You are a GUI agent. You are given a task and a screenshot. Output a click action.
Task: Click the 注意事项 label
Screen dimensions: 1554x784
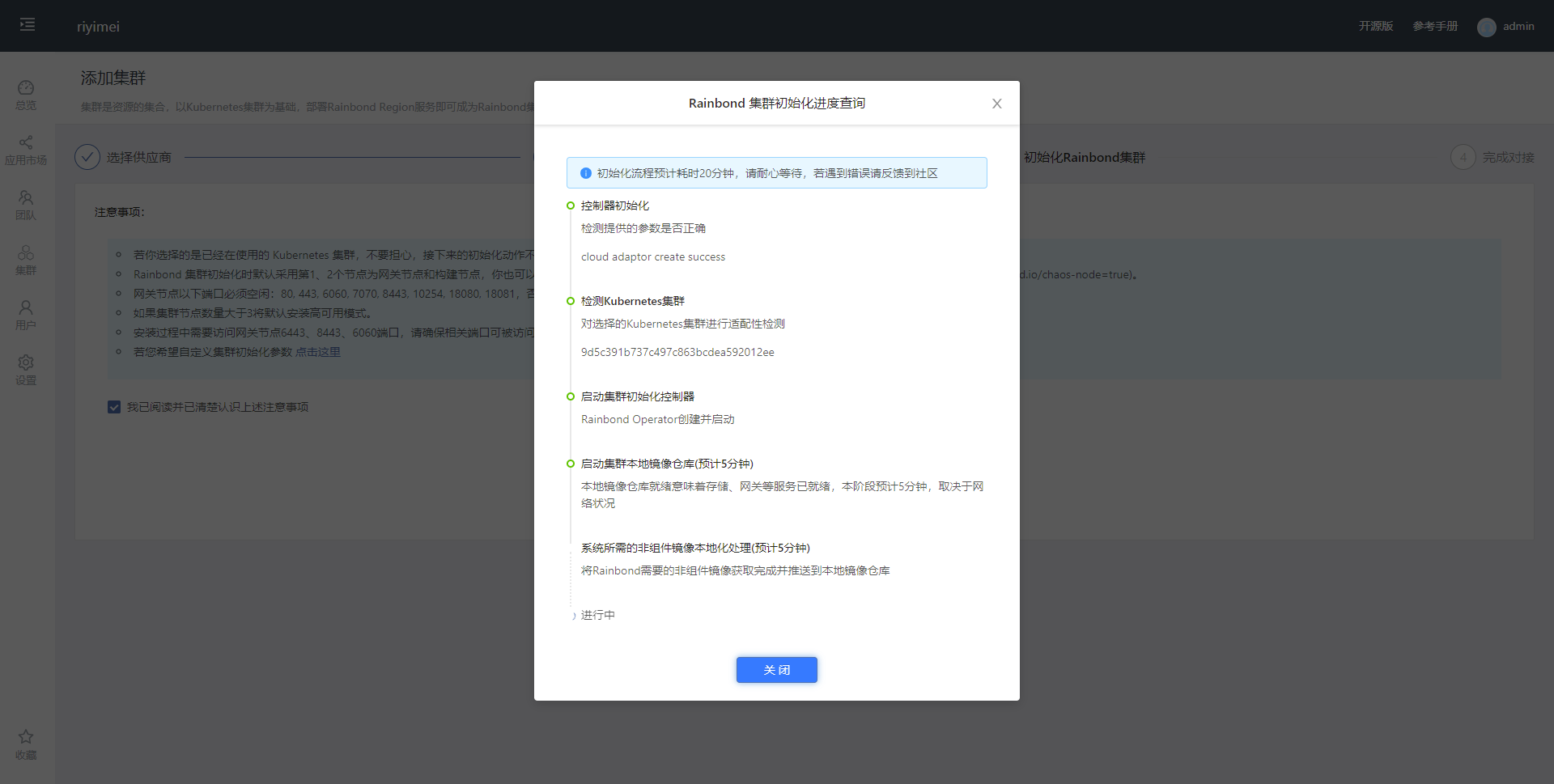tap(120, 212)
